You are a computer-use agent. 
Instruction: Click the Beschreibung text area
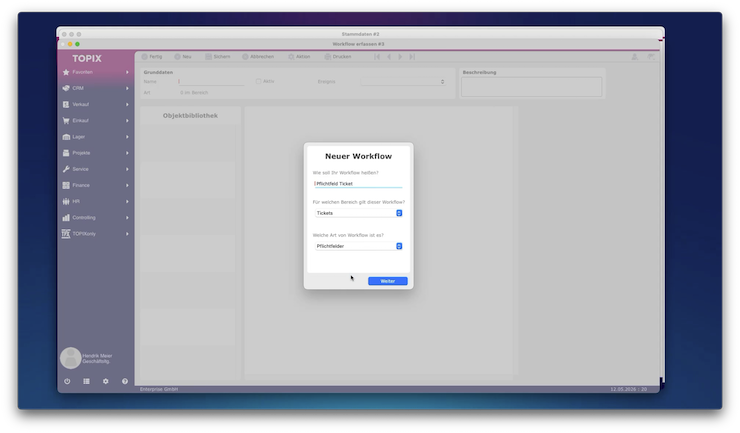click(x=531, y=87)
